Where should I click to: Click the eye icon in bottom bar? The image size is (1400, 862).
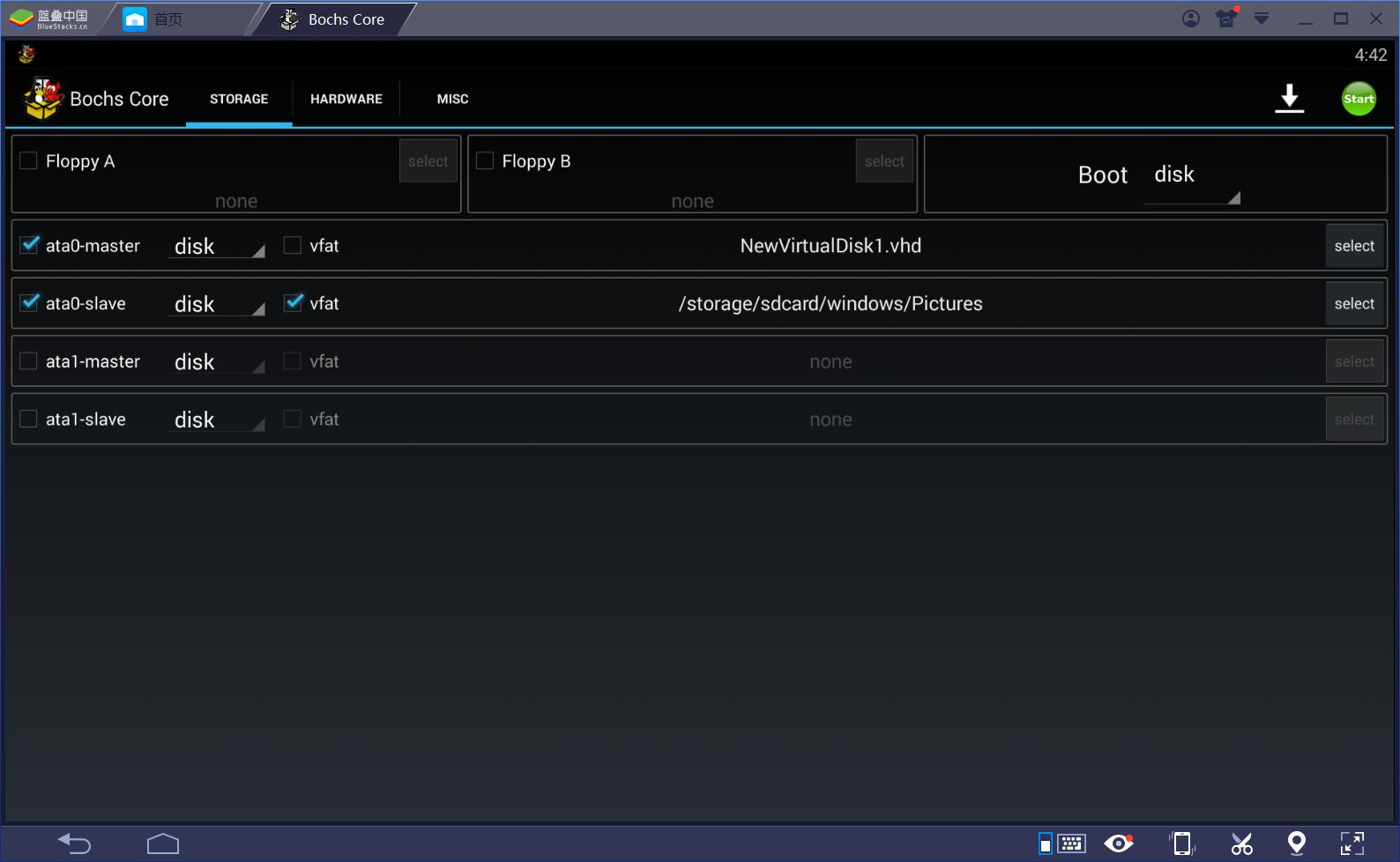tap(1119, 843)
